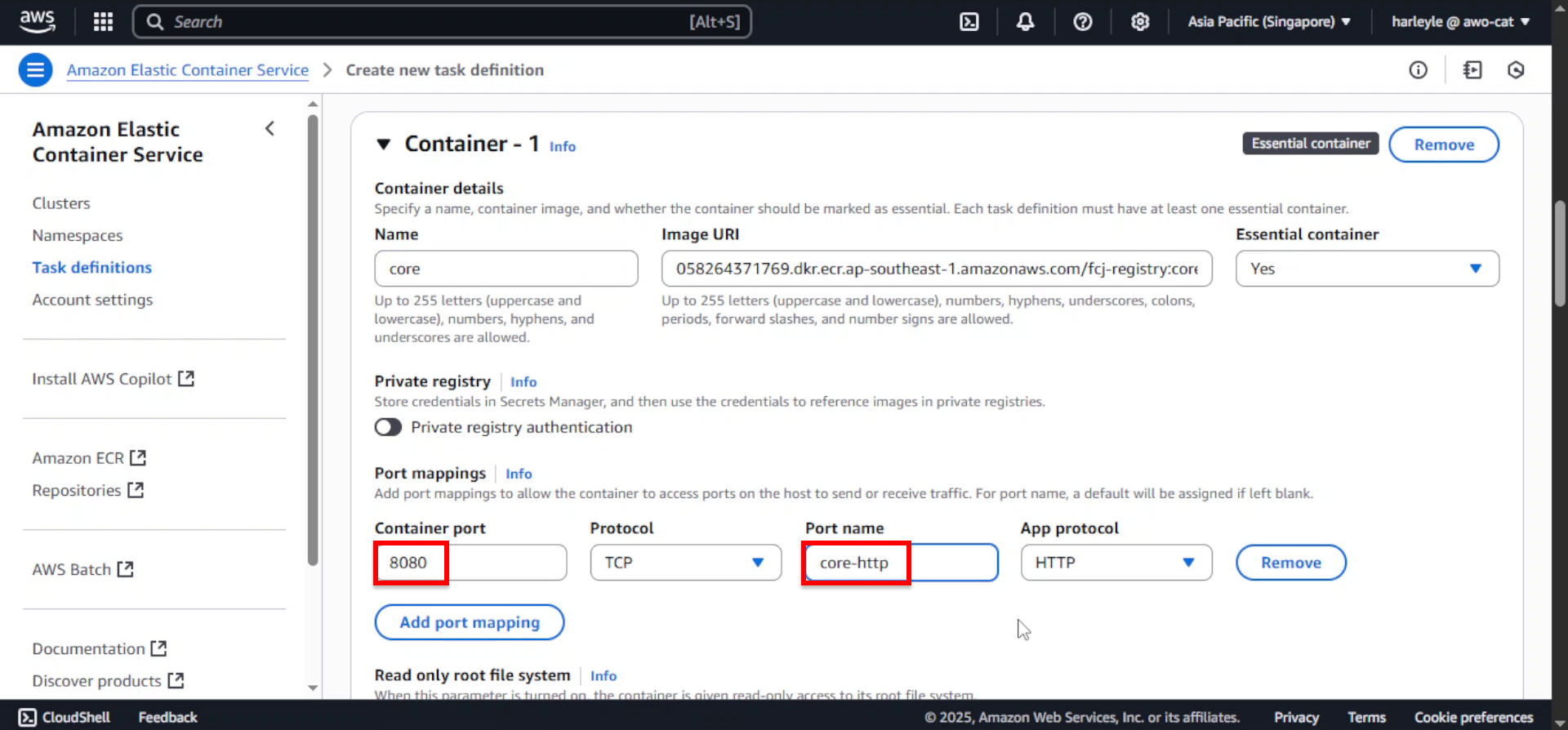Image resolution: width=1568 pixels, height=730 pixels.
Task: Open the Privacy footer link
Action: pyautogui.click(x=1296, y=717)
